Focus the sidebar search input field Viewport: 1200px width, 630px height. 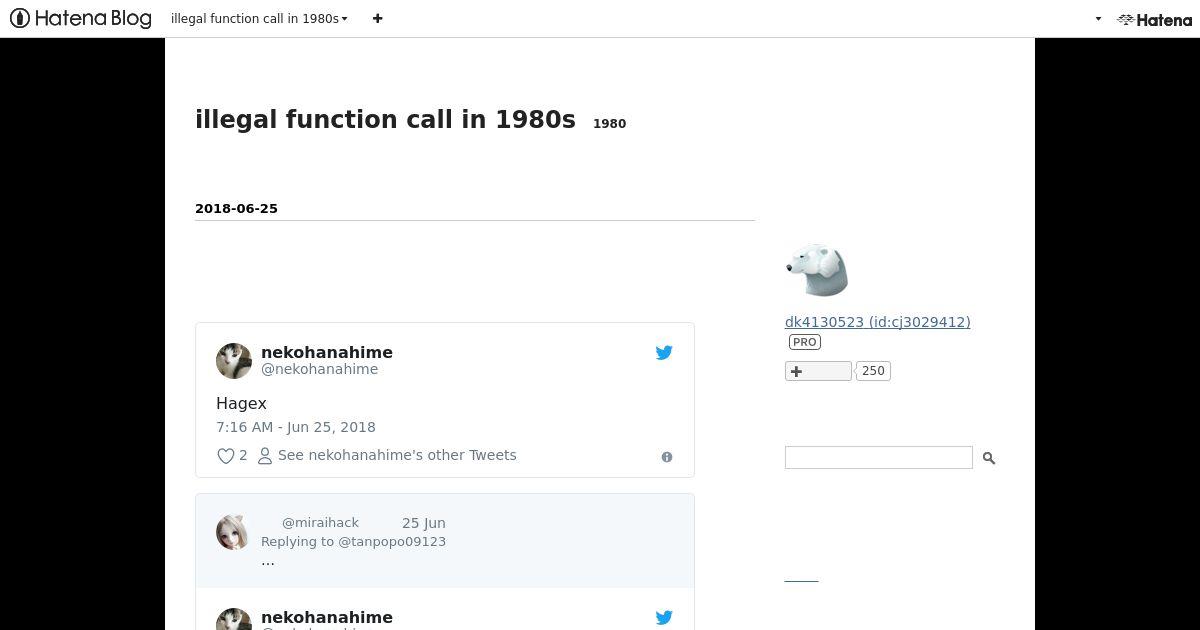[x=878, y=457]
